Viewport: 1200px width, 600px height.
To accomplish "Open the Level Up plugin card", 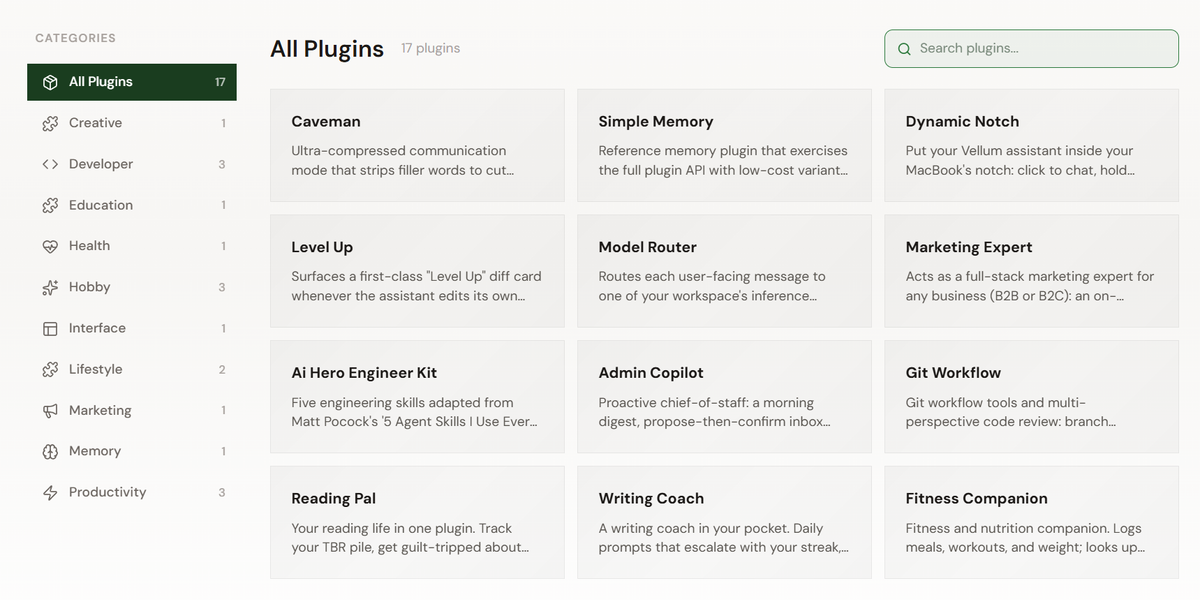I will point(417,271).
